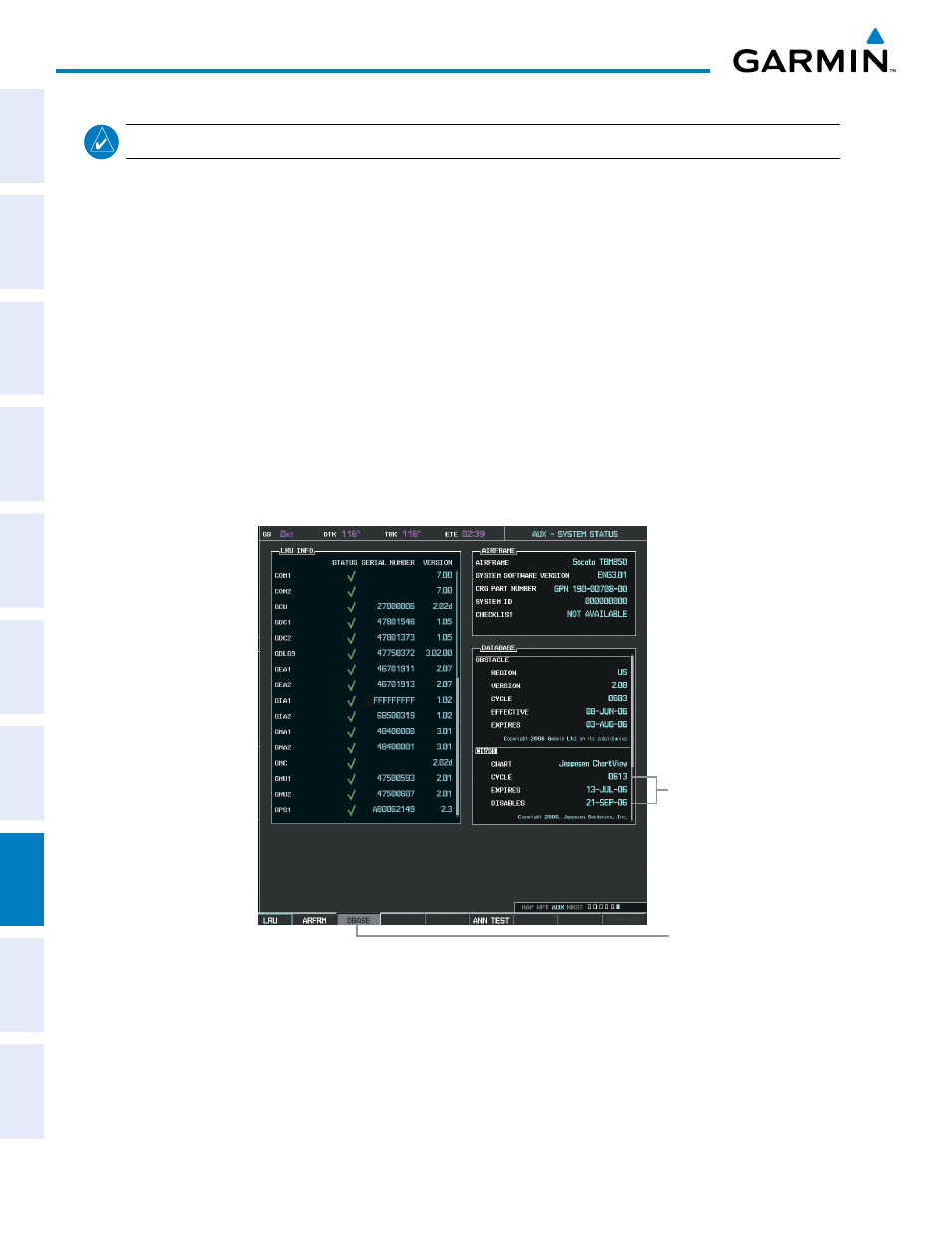Click the GDC1 status checkmark
Viewport: 952px width, 1233px height.
(x=351, y=622)
